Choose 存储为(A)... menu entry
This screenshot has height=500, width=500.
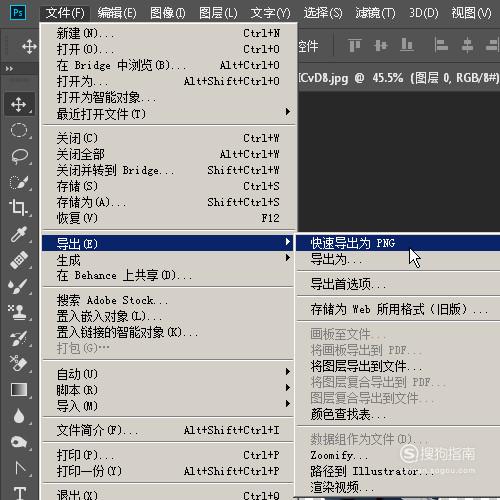coord(169,202)
